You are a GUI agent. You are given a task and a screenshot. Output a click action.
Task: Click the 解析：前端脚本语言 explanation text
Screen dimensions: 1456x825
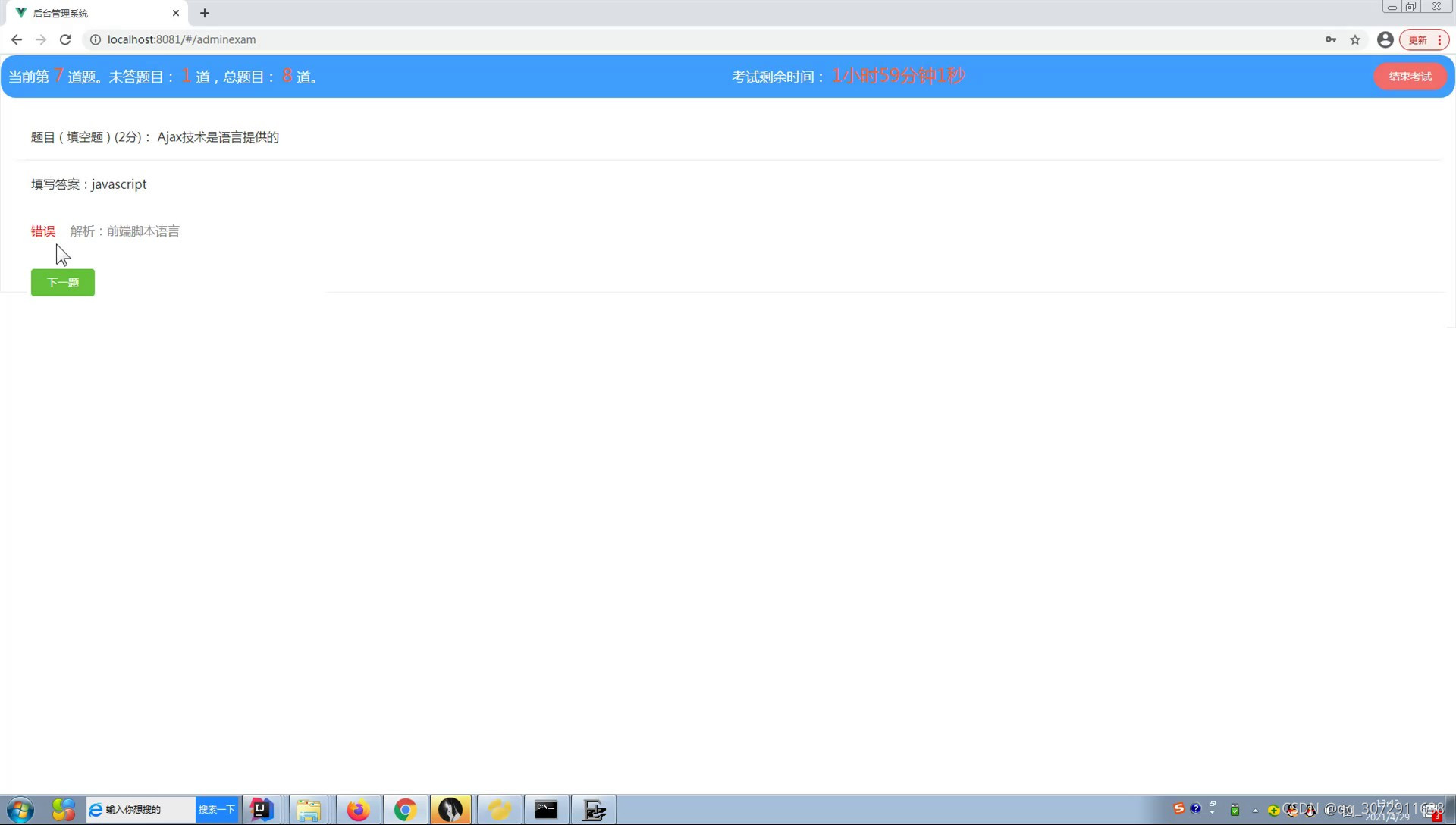pyautogui.click(x=125, y=231)
